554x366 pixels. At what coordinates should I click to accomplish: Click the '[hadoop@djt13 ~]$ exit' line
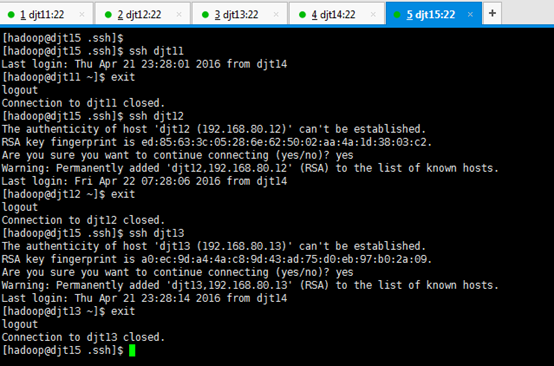click(69, 311)
